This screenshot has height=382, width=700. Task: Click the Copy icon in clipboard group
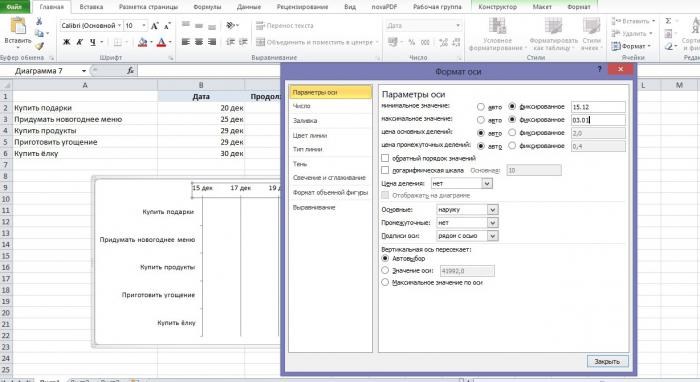coord(39,33)
